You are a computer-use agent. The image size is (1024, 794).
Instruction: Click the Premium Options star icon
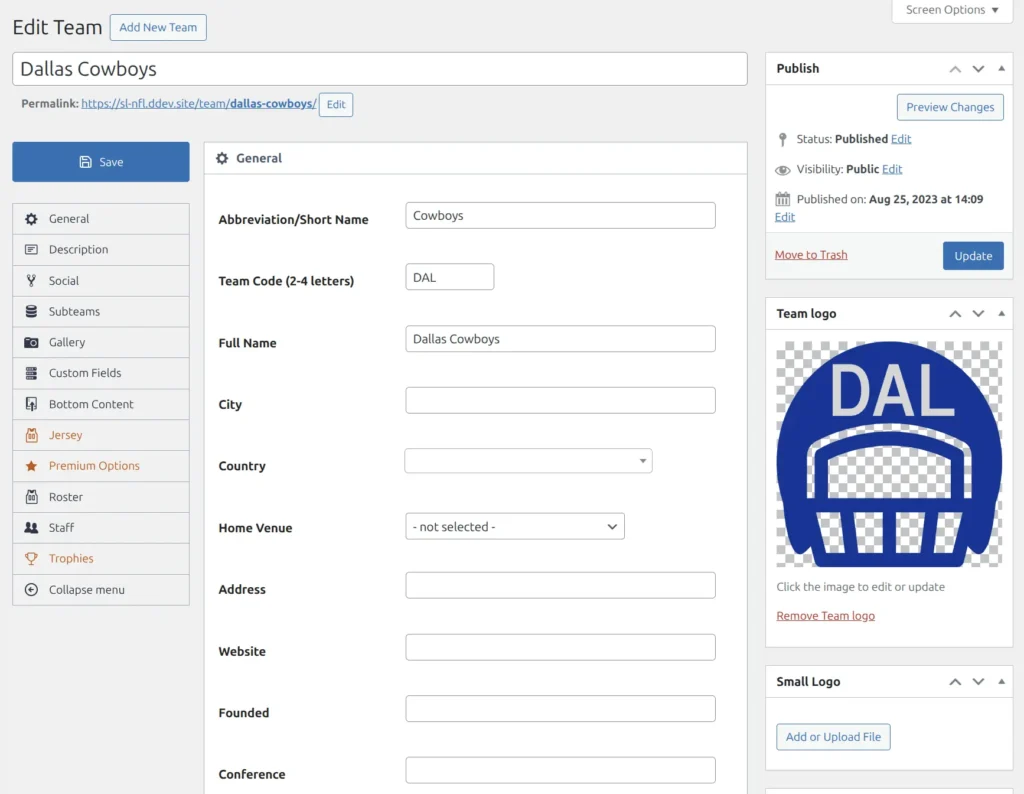tap(31, 466)
